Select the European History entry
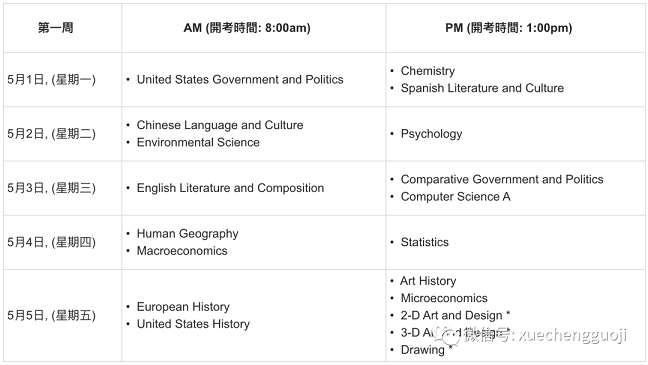The height and width of the screenshot is (365, 648). 183,307
